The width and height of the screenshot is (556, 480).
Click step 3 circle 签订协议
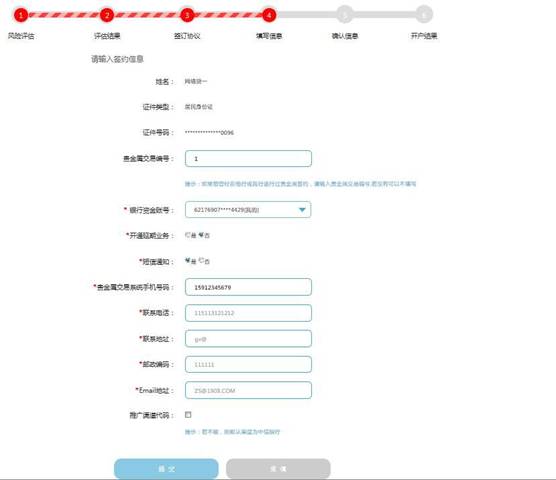pos(187,15)
